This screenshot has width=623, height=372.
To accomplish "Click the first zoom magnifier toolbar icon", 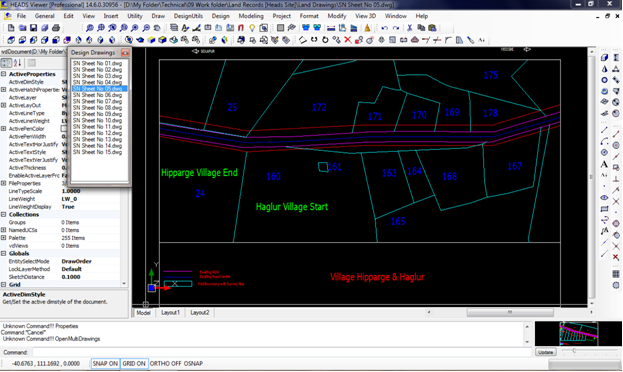I will click(x=90, y=28).
